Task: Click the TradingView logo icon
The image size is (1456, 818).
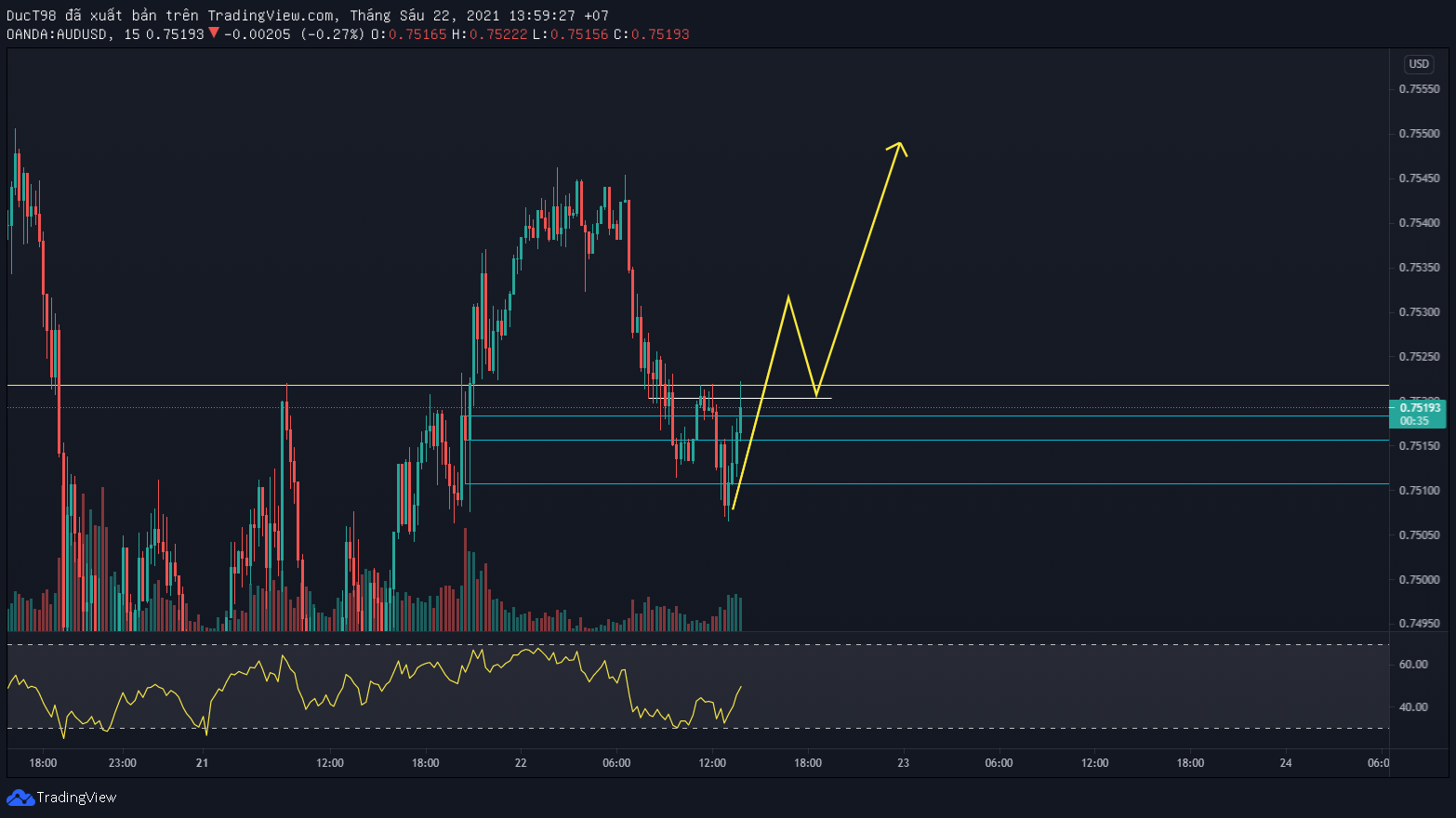Action: point(20,798)
